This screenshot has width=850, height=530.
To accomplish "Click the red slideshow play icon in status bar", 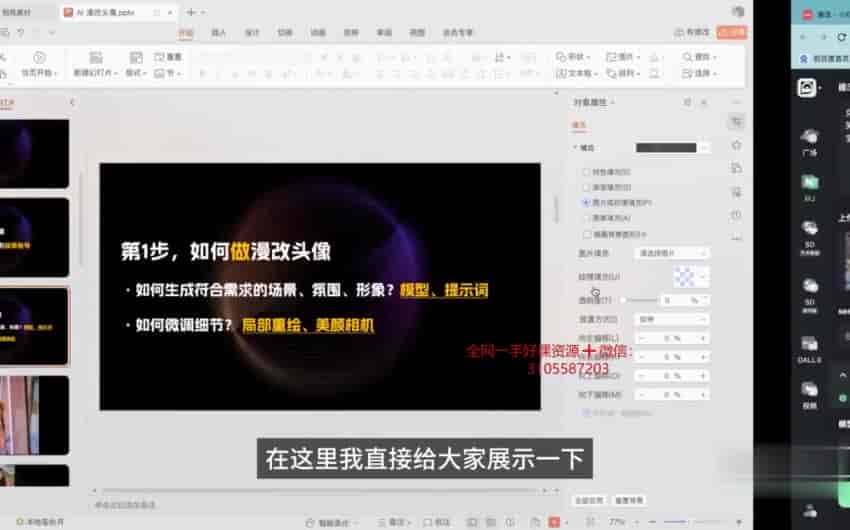I will pos(554,522).
